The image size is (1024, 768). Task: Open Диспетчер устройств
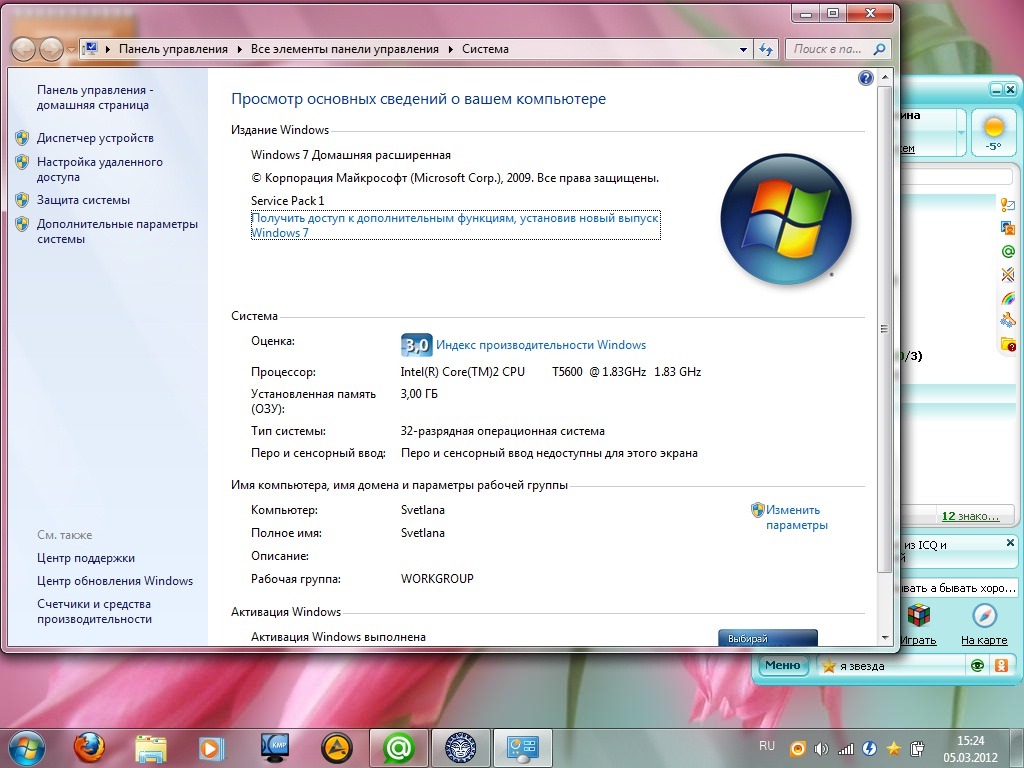(x=95, y=138)
